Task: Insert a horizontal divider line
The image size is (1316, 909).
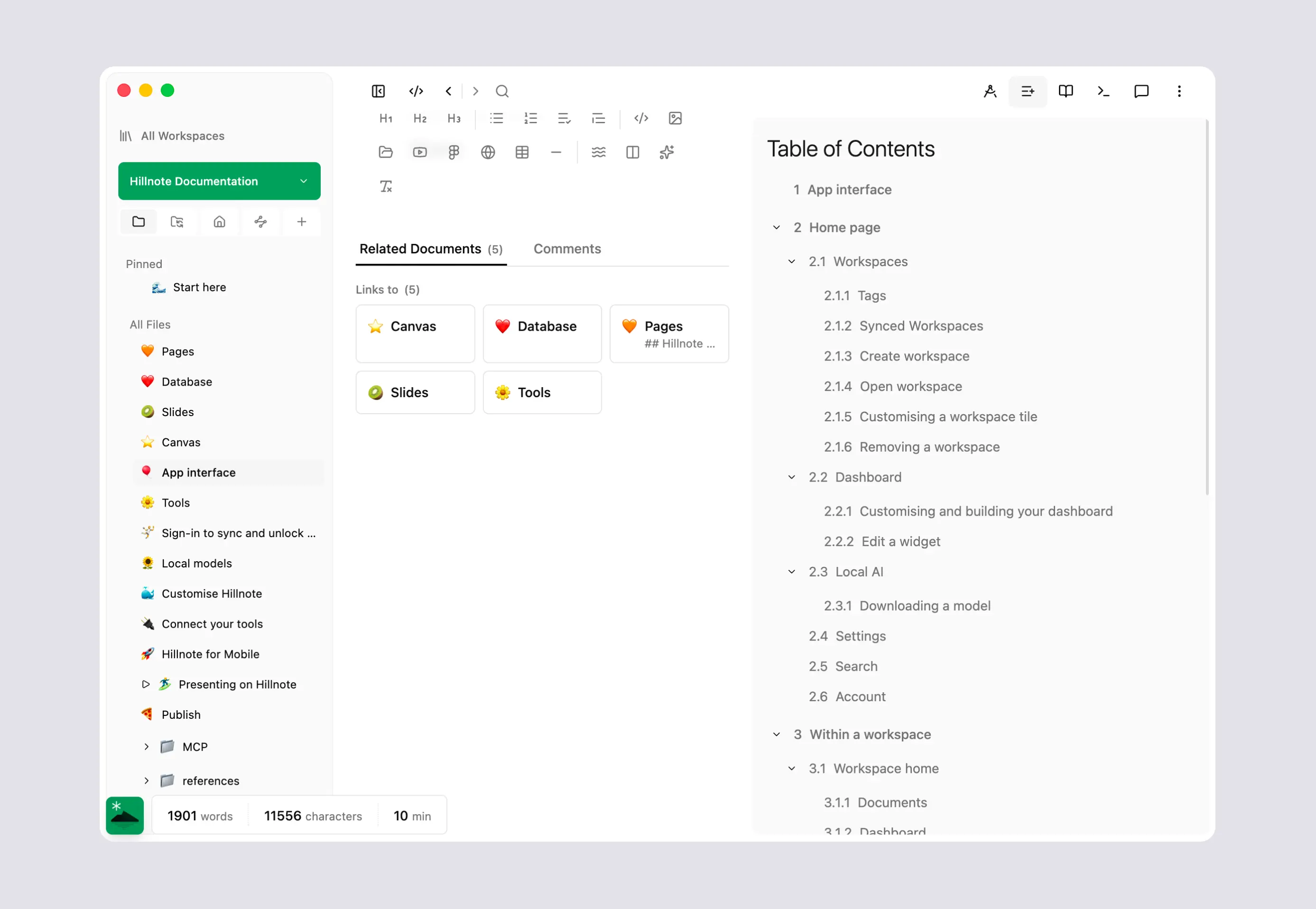Action: 556,152
